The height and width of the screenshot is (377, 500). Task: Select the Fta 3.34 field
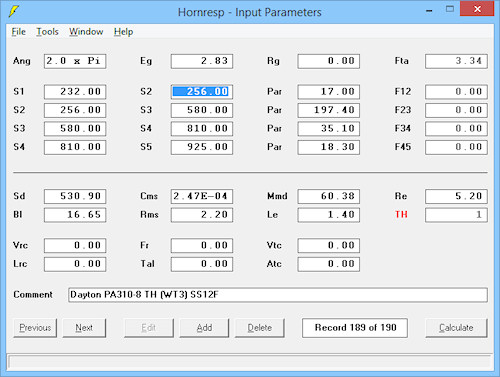(456, 61)
